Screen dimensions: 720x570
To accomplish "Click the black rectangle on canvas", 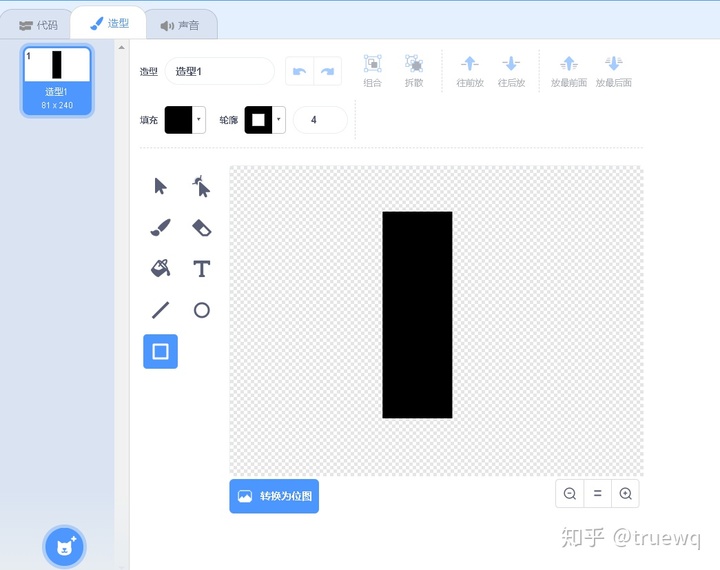I will [417, 315].
